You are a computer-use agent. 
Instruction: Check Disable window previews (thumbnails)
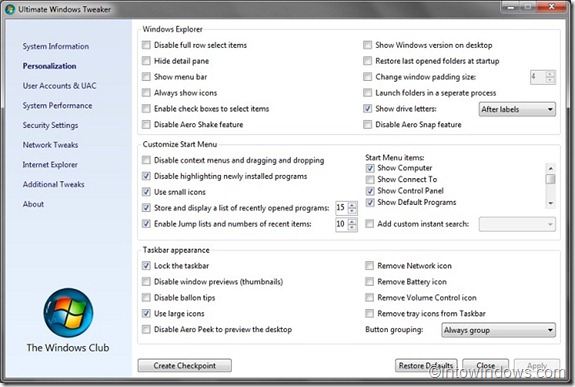146,282
